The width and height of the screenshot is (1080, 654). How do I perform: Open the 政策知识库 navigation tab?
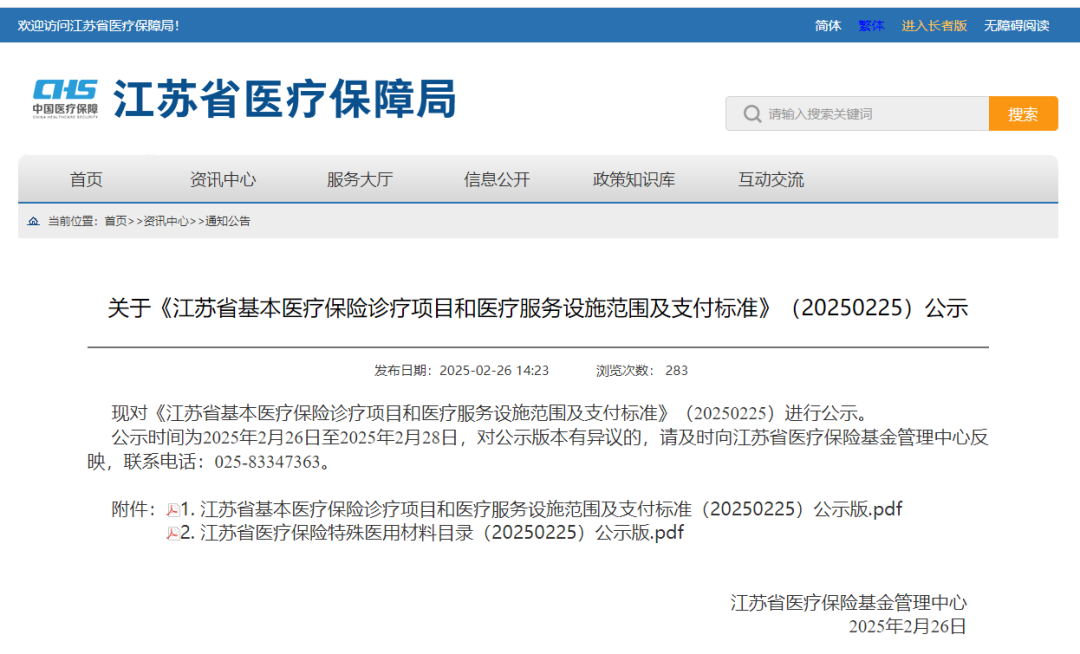tap(634, 180)
